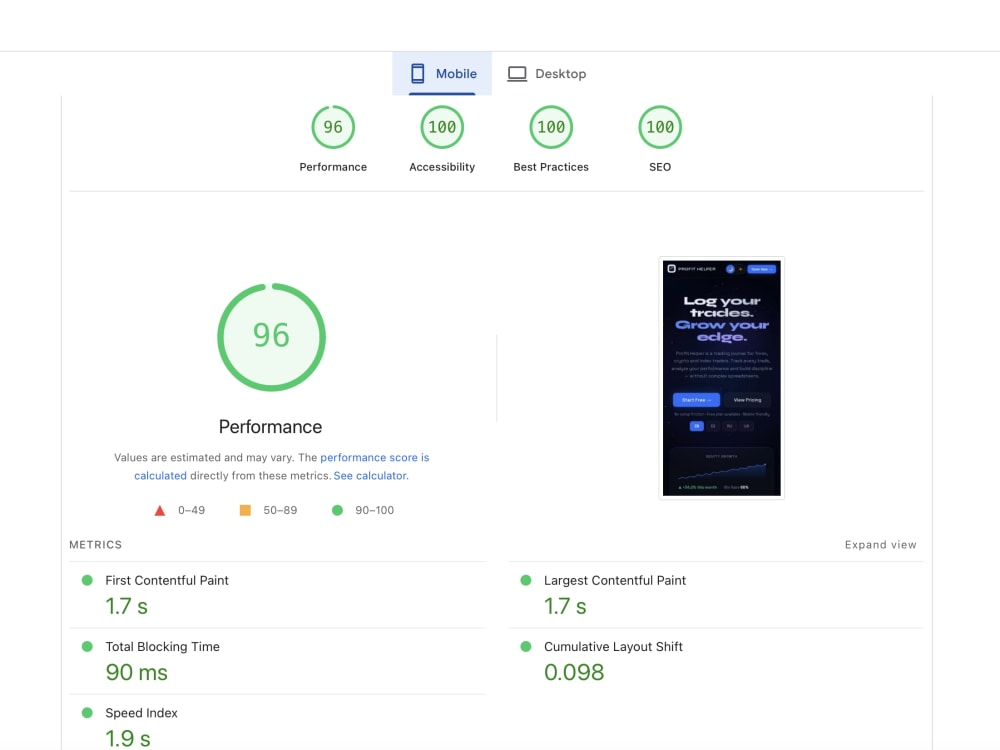Click the red triangle 0–49 legend icon
1000x750 pixels.
[160, 510]
